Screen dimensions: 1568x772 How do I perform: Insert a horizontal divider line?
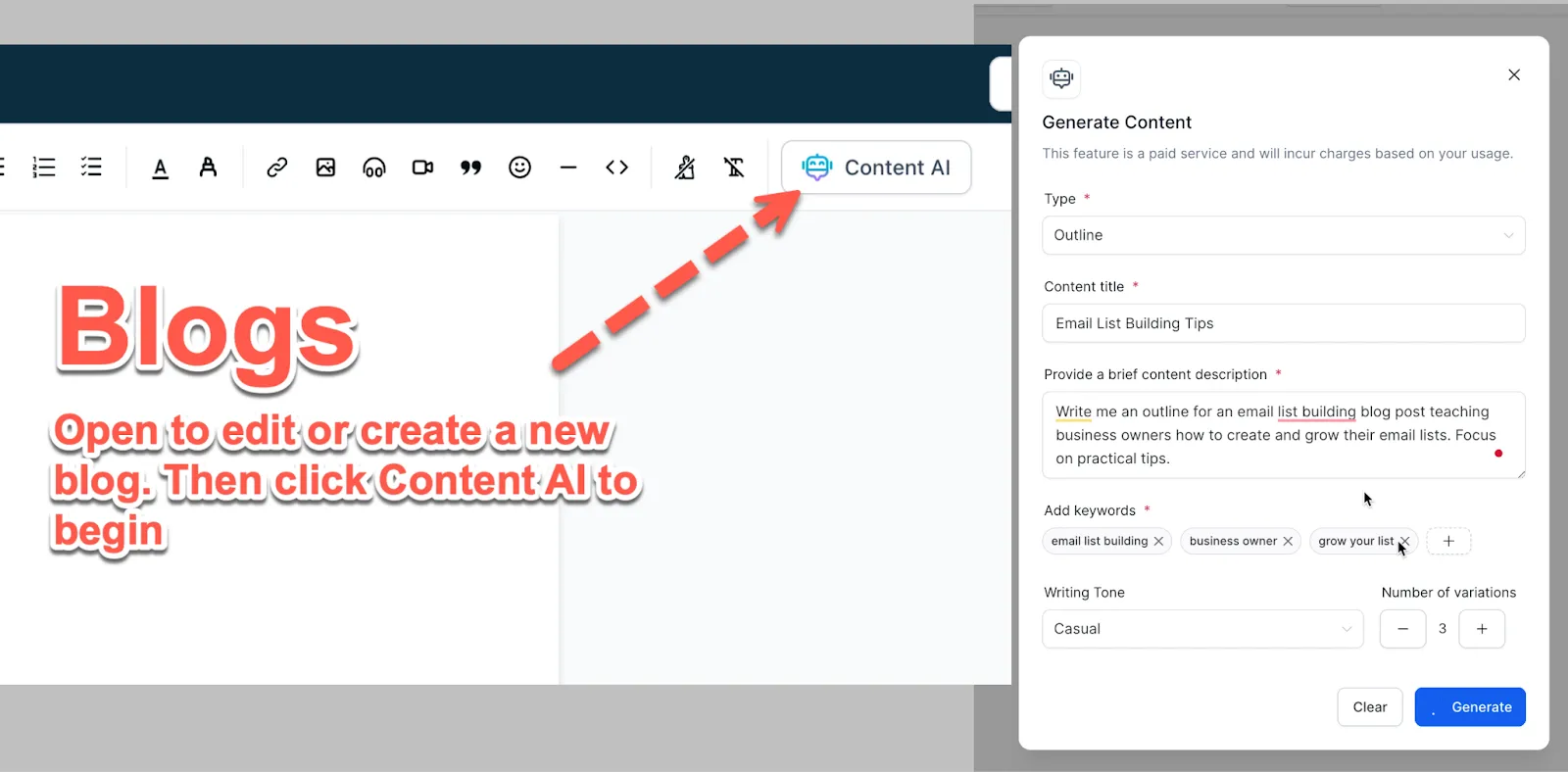click(568, 168)
